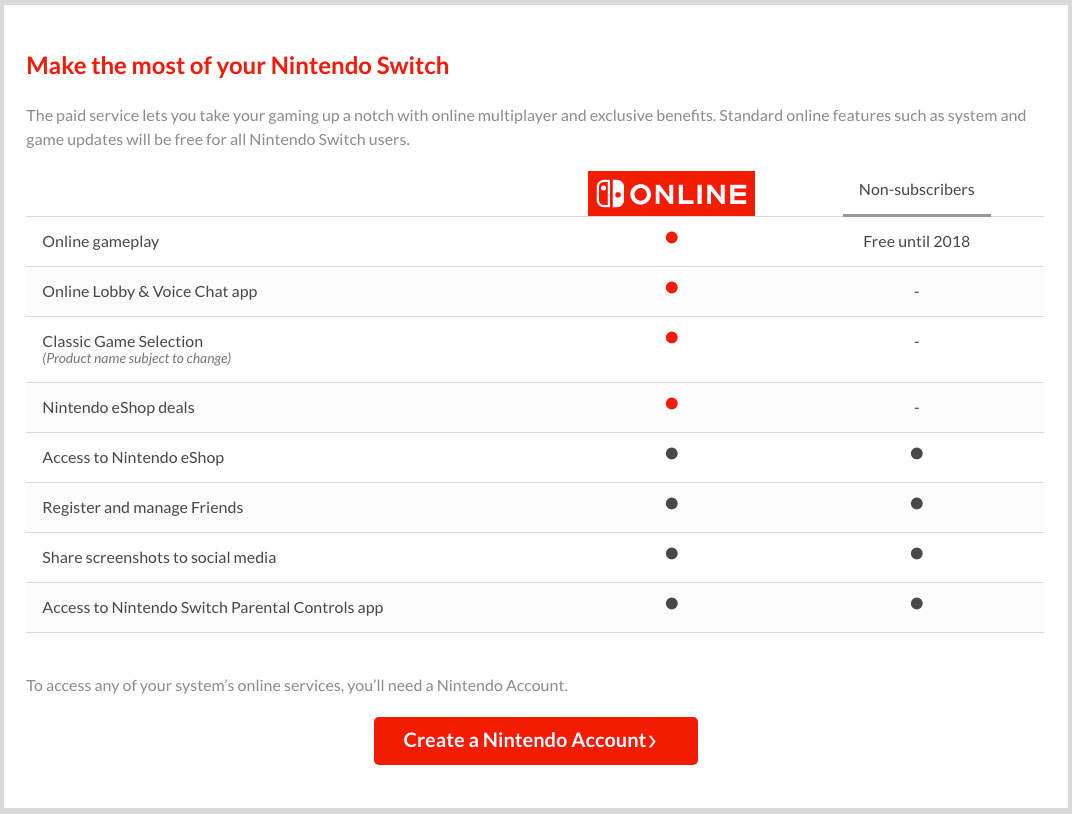This screenshot has height=814, width=1072.
Task: Click red dot for Voice Chat app
Action: coord(672,288)
